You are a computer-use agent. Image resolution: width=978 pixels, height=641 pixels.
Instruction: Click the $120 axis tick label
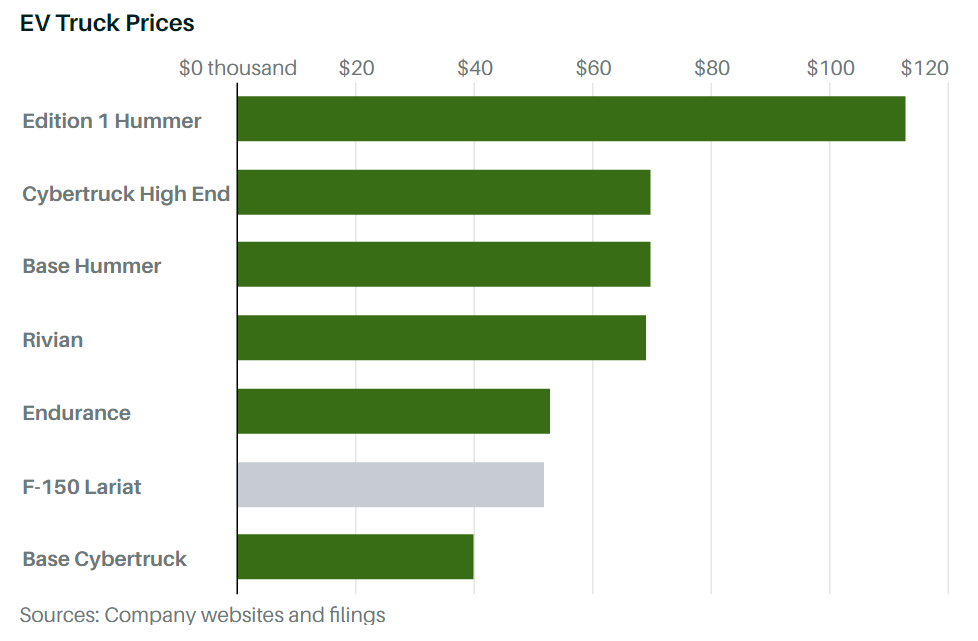924,68
